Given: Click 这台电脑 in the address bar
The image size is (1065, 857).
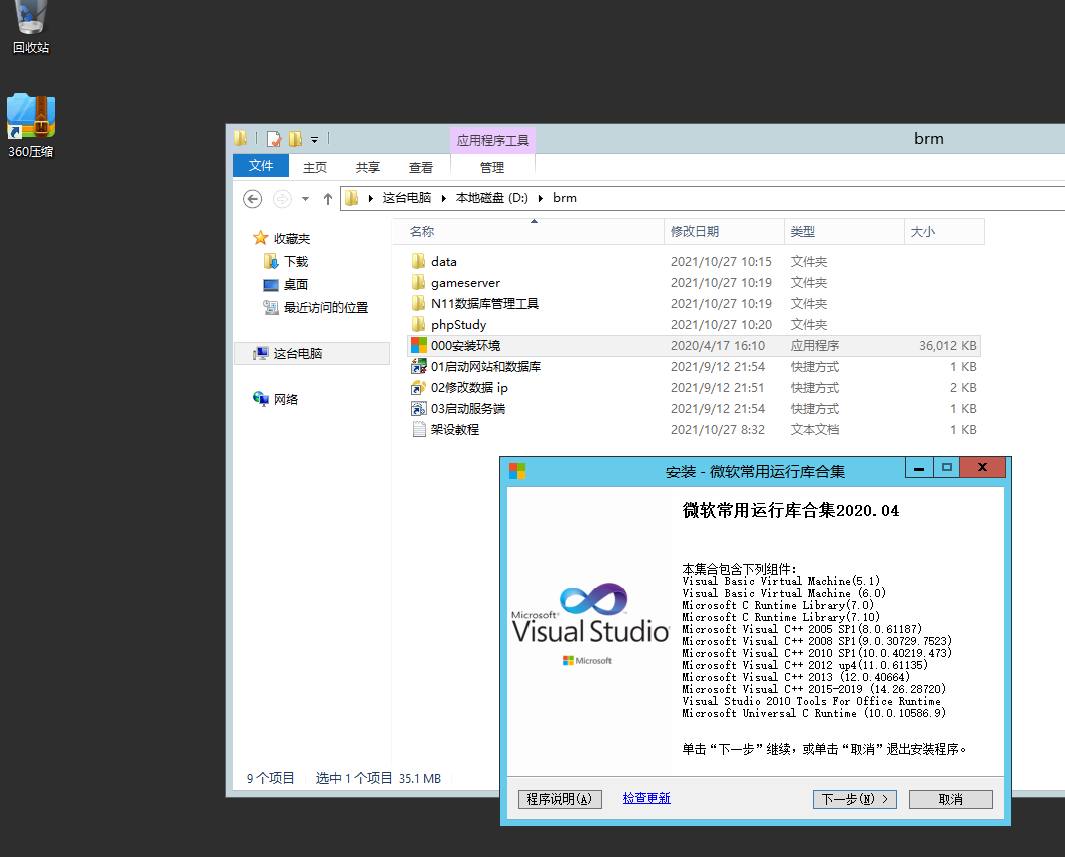Looking at the screenshot, I should click(406, 198).
